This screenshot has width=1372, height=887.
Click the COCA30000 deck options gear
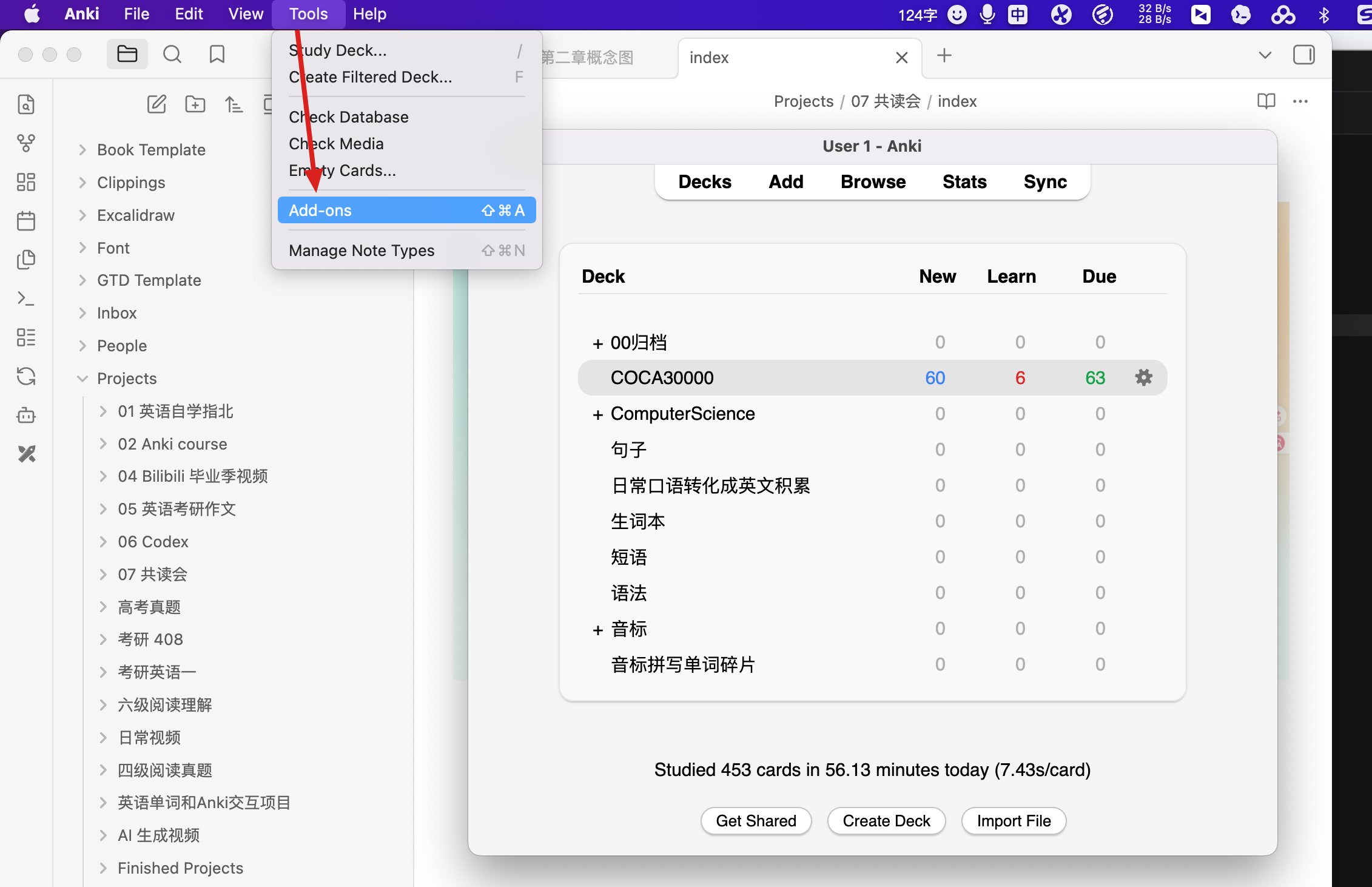tap(1143, 377)
